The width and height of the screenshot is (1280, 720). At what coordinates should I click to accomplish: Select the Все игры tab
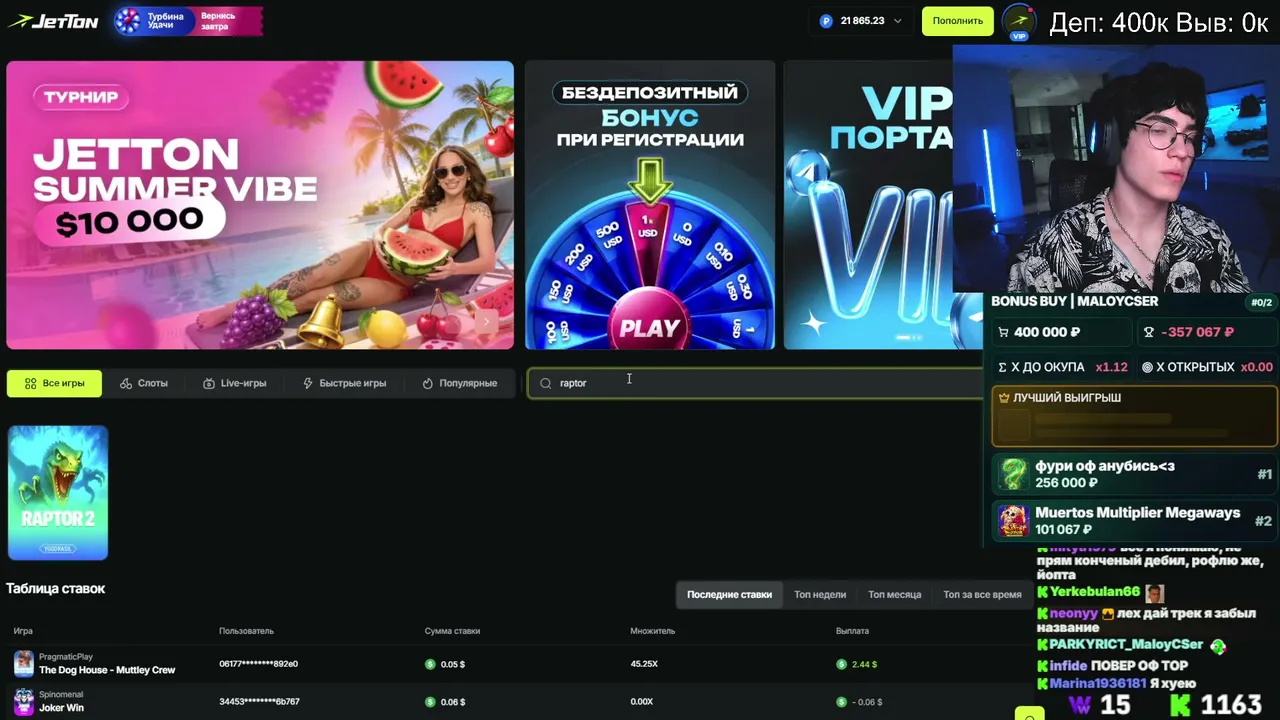[x=54, y=383]
